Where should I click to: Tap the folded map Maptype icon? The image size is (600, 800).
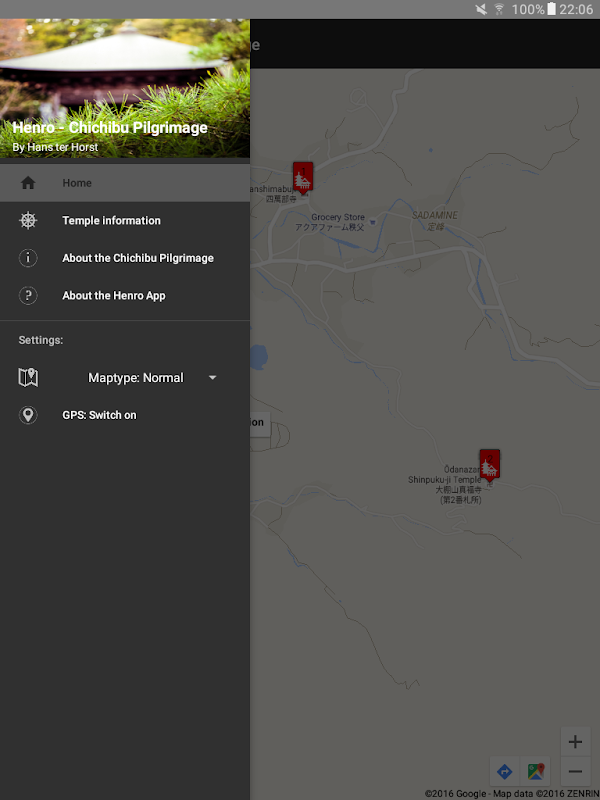pos(28,378)
